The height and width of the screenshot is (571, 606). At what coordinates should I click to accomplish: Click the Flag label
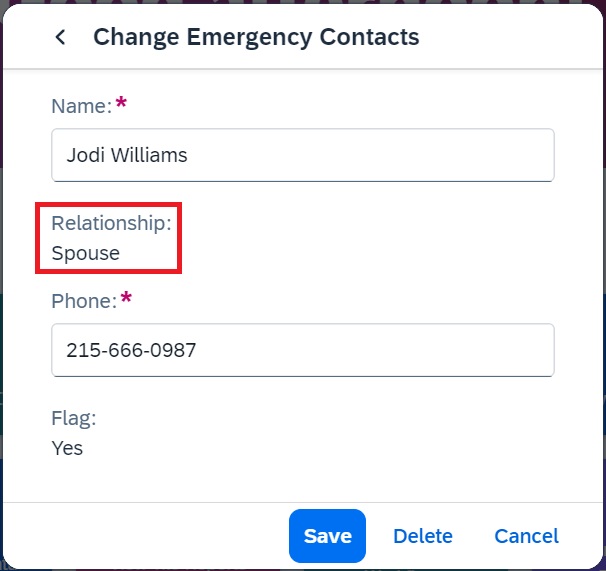pos(74,418)
